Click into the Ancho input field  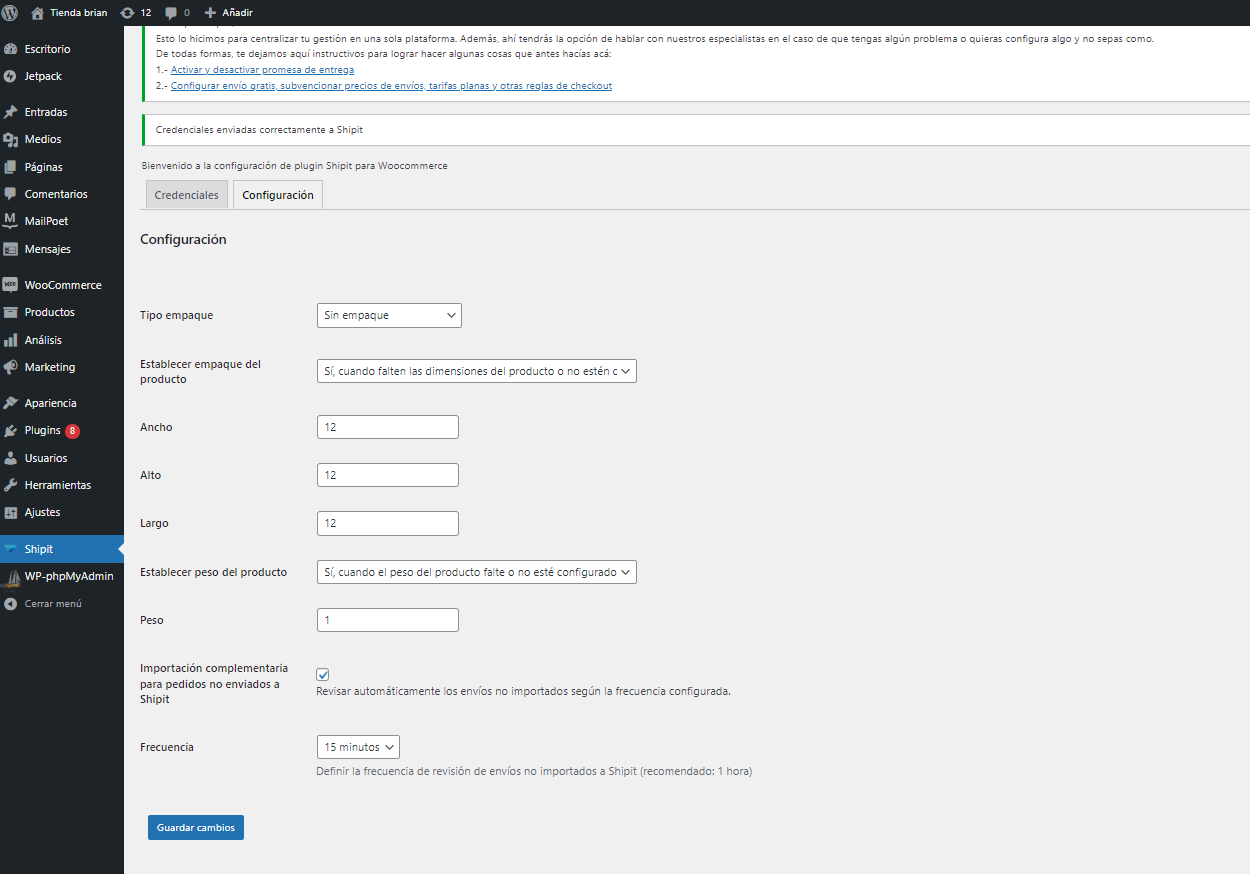[387, 428]
